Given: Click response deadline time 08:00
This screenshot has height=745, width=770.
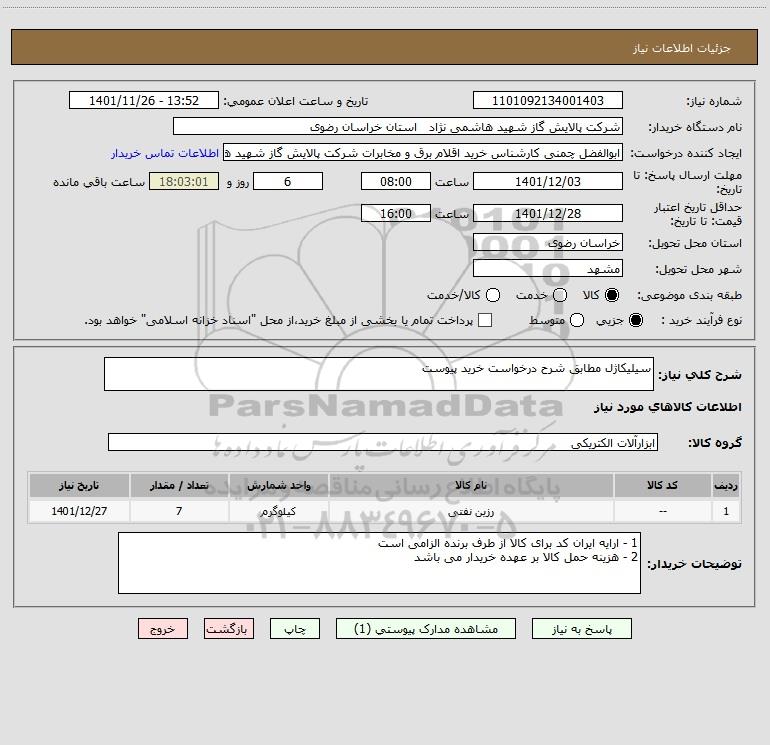Looking at the screenshot, I should 396,181.
